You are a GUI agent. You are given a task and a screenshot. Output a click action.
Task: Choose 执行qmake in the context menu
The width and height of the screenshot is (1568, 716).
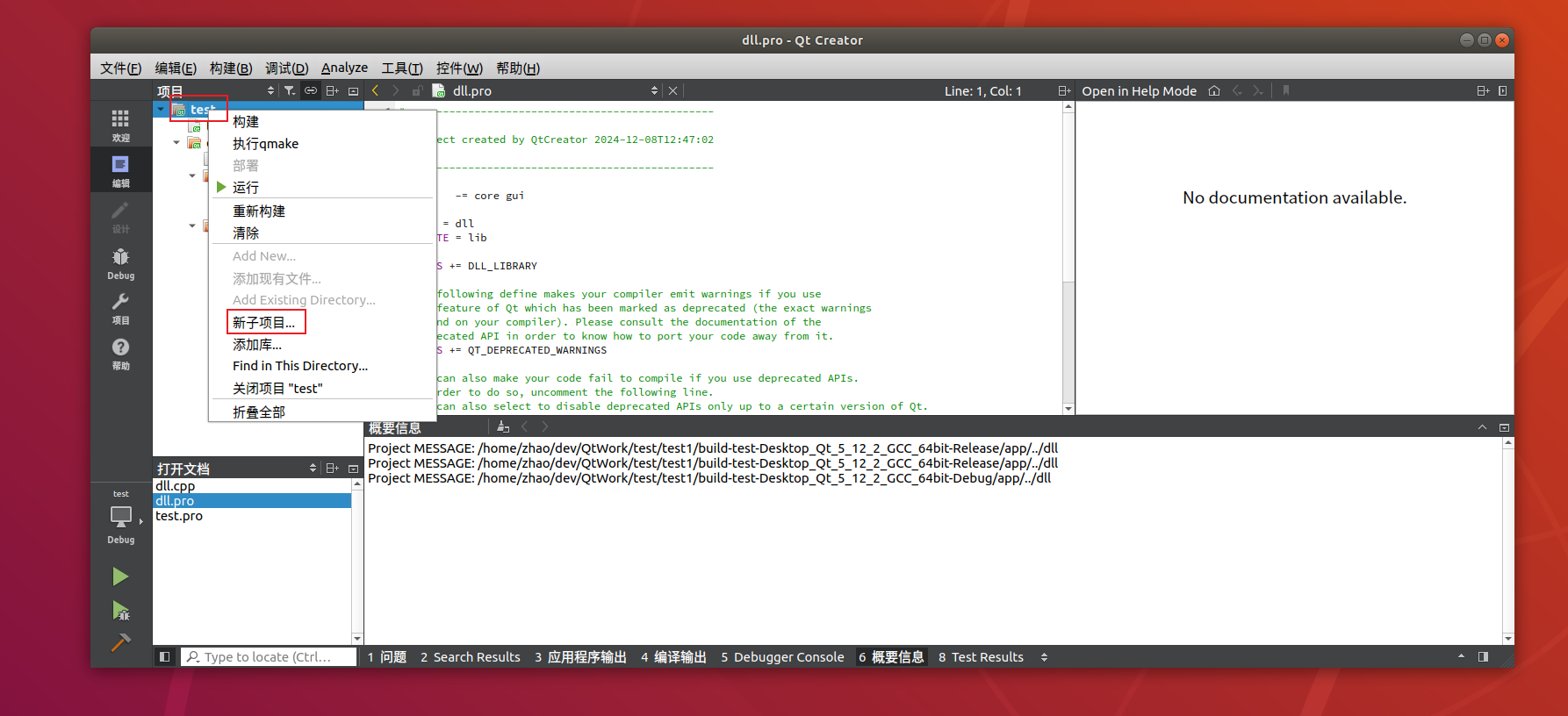pyautogui.click(x=322, y=144)
